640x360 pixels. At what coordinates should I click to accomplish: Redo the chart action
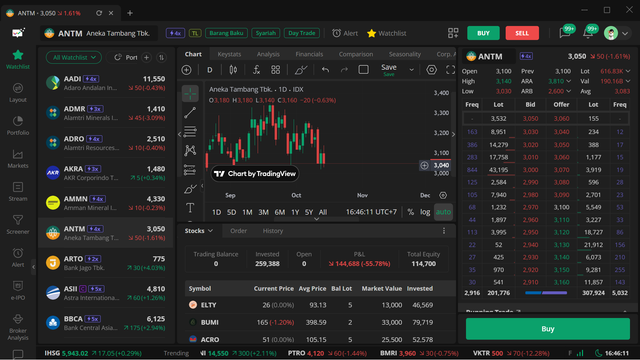pyautogui.click(x=344, y=70)
